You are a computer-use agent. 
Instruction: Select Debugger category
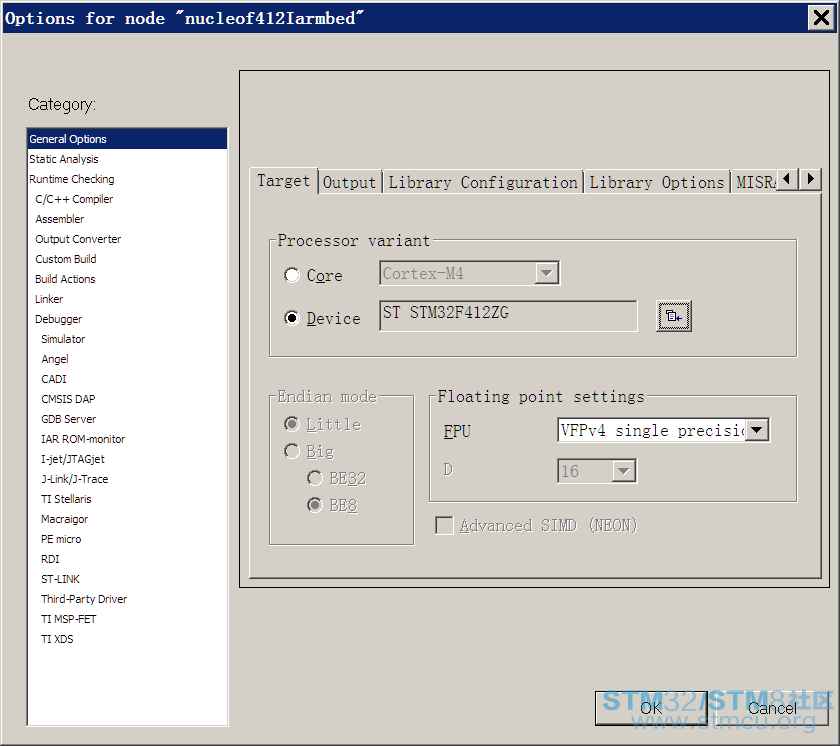pos(128,319)
